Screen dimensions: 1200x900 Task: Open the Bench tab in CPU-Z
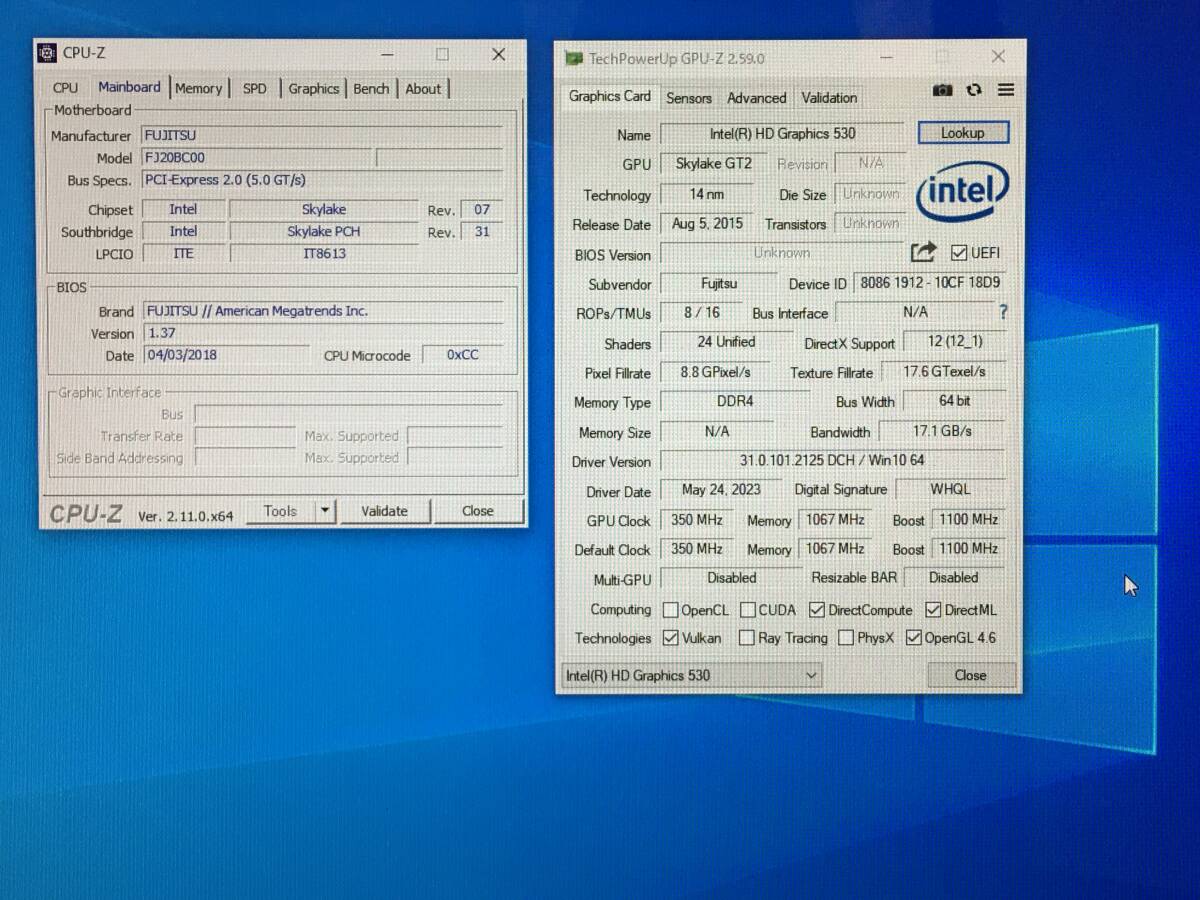tap(371, 88)
